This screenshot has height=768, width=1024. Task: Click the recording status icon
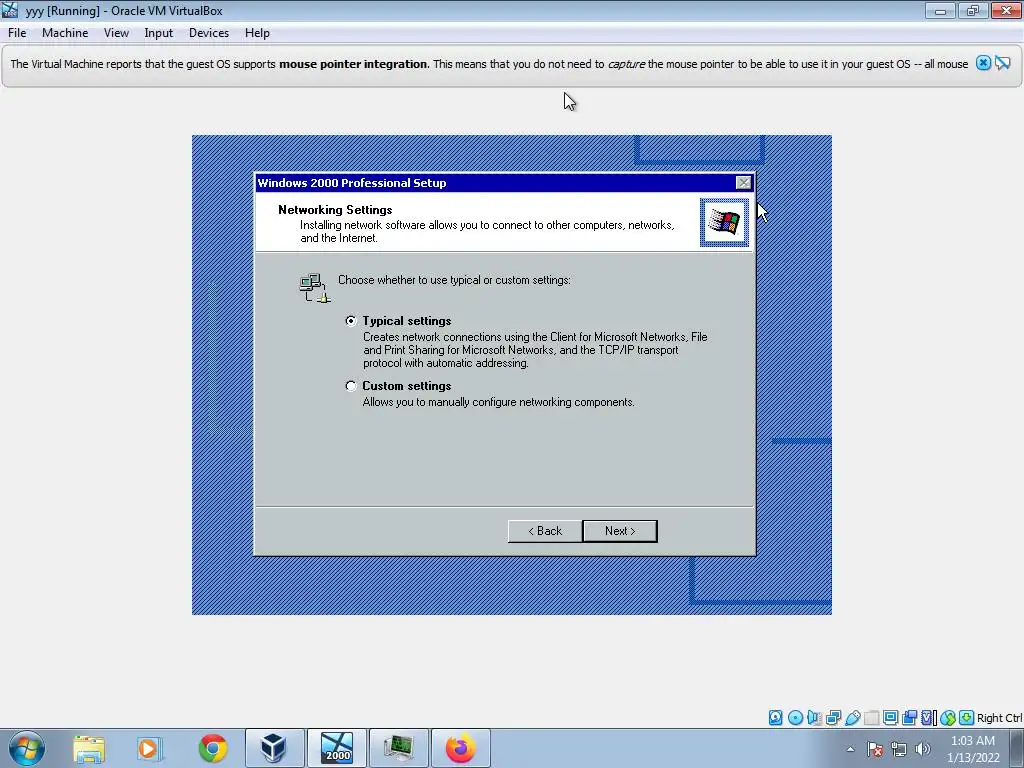click(909, 718)
